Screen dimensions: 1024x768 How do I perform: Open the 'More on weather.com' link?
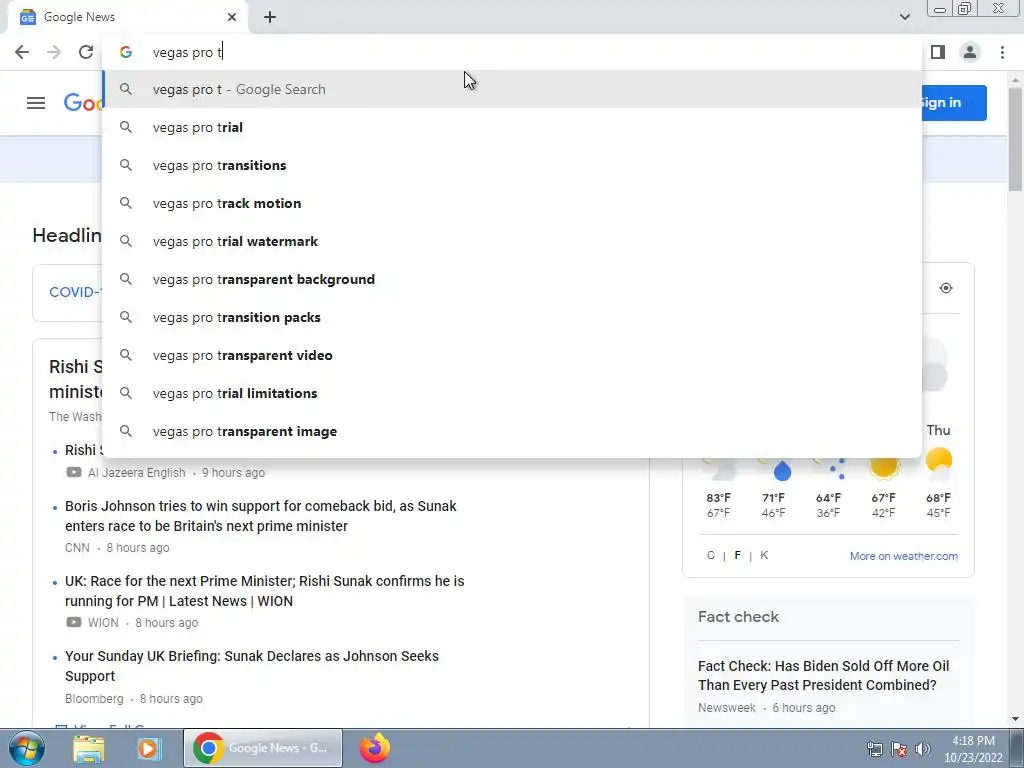coord(904,556)
